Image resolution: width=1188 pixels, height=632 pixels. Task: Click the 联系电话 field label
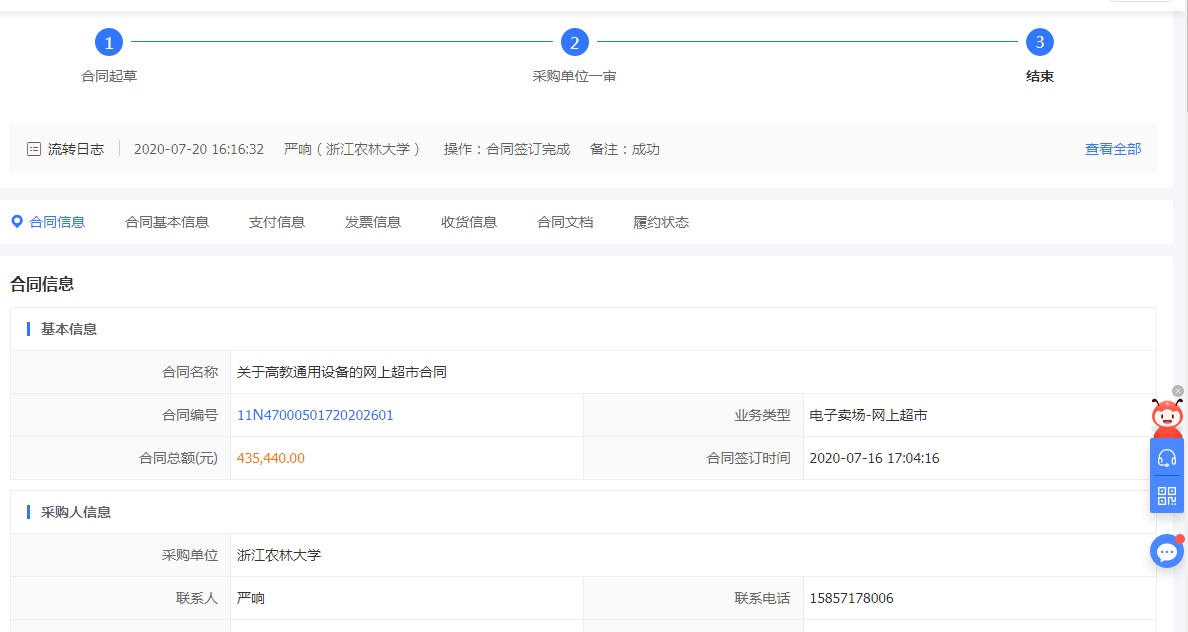[x=762, y=599]
